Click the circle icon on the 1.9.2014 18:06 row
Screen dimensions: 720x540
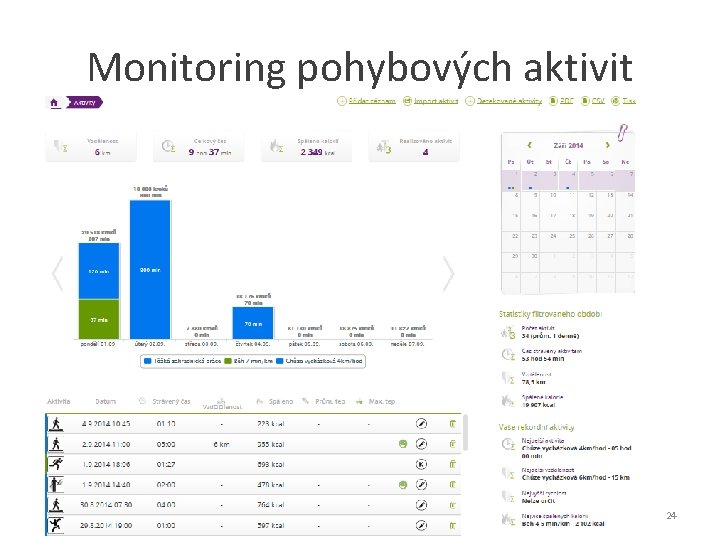421,464
